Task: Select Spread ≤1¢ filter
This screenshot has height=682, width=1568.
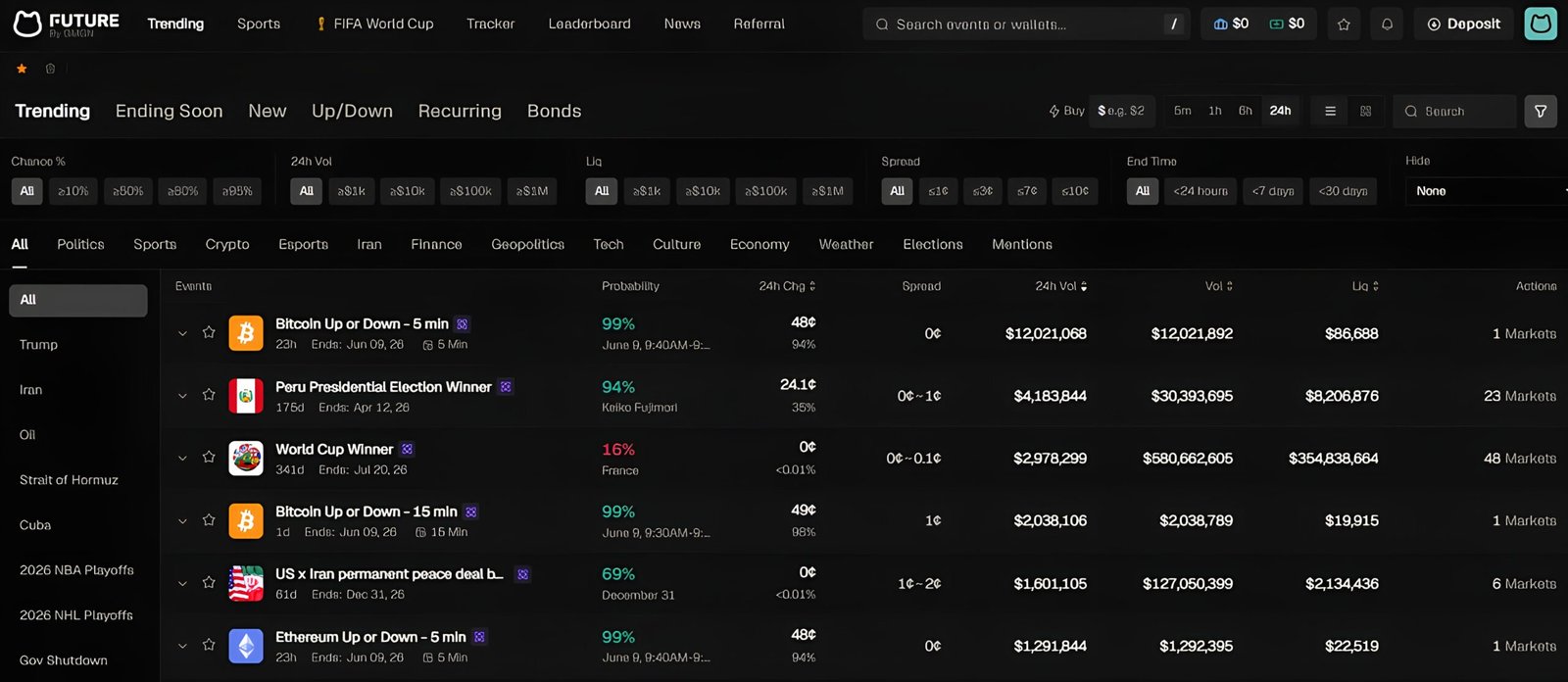Action: point(939,191)
